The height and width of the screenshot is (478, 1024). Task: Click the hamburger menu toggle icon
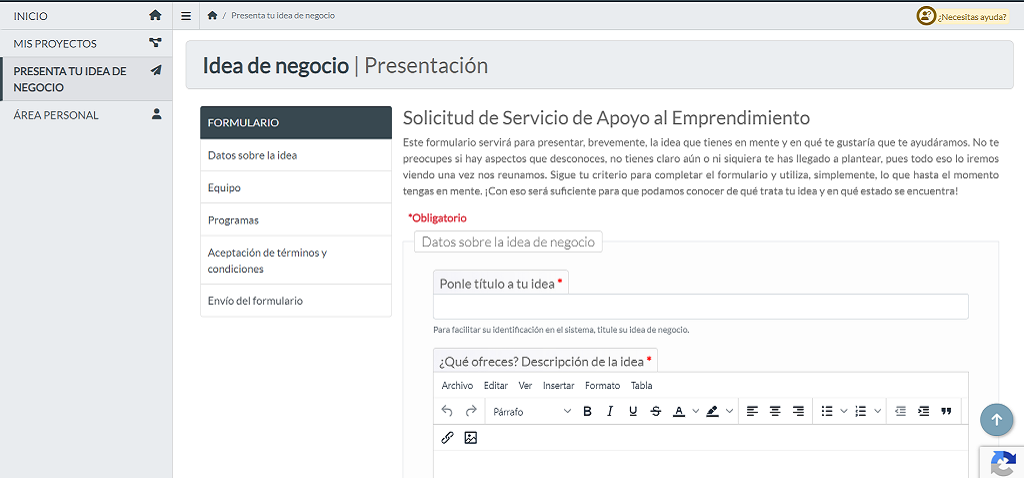(186, 16)
